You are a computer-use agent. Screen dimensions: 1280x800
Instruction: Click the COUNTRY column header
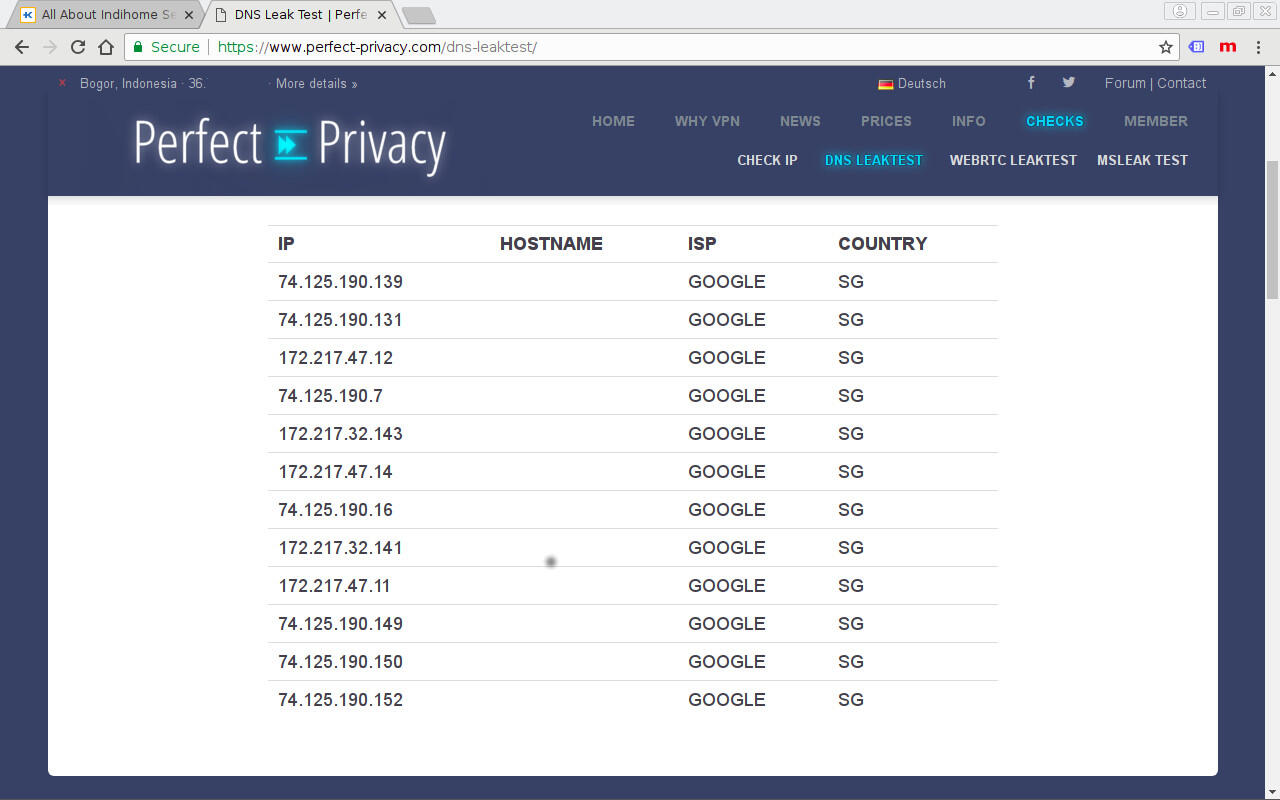[x=883, y=244]
